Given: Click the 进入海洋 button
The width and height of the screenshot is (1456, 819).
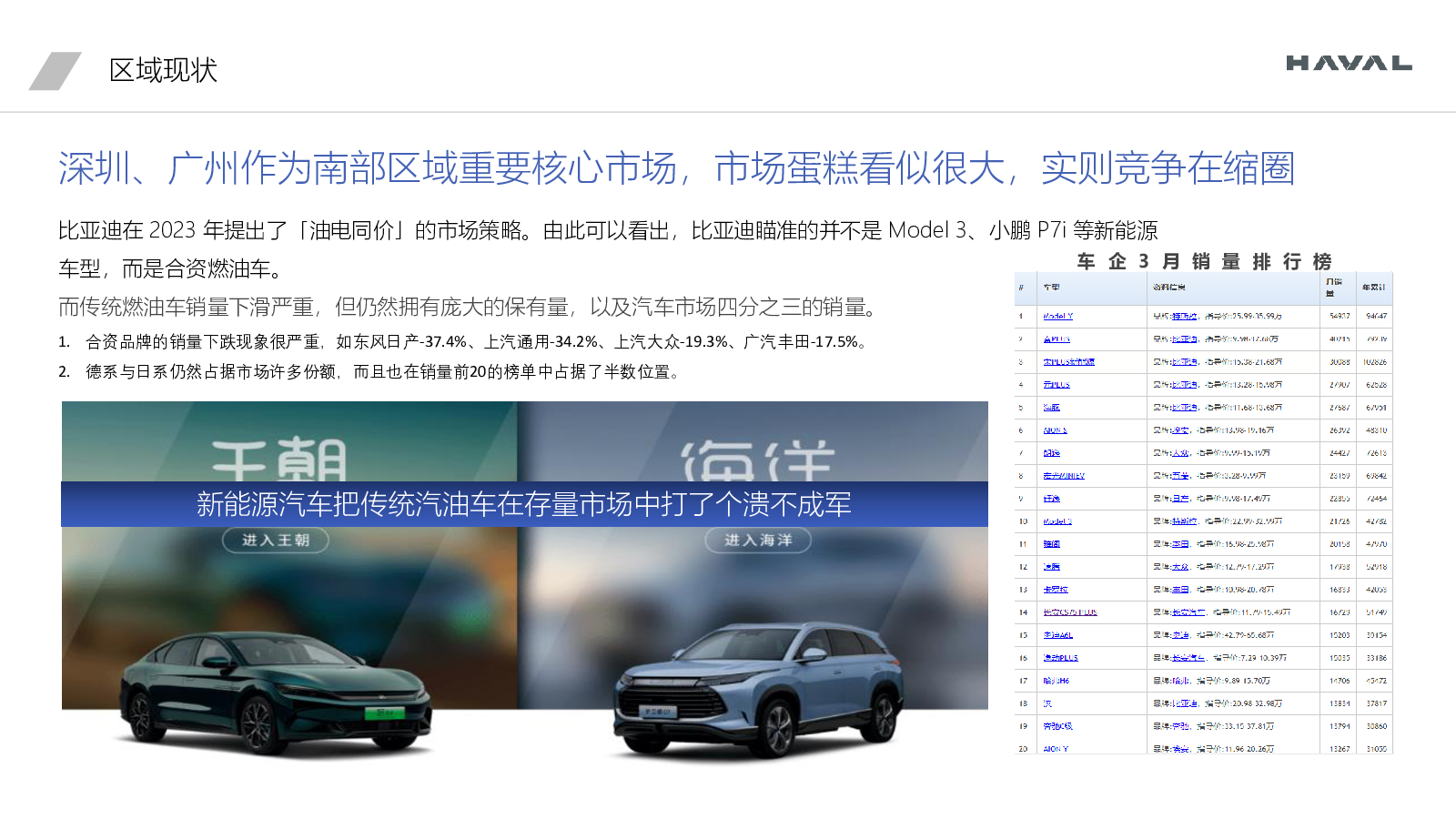Looking at the screenshot, I should 758,540.
